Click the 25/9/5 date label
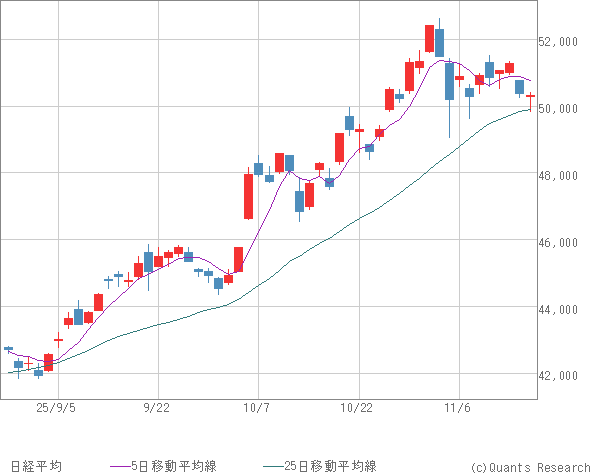 54,408
